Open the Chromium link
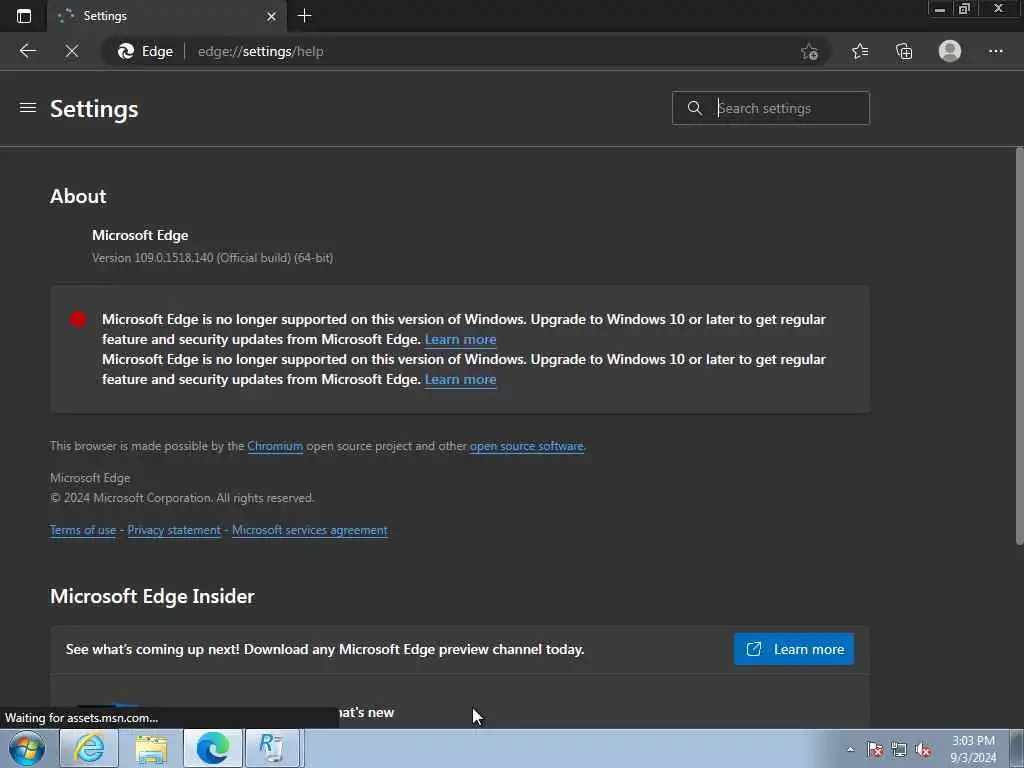This screenshot has width=1024, height=768. 275,446
